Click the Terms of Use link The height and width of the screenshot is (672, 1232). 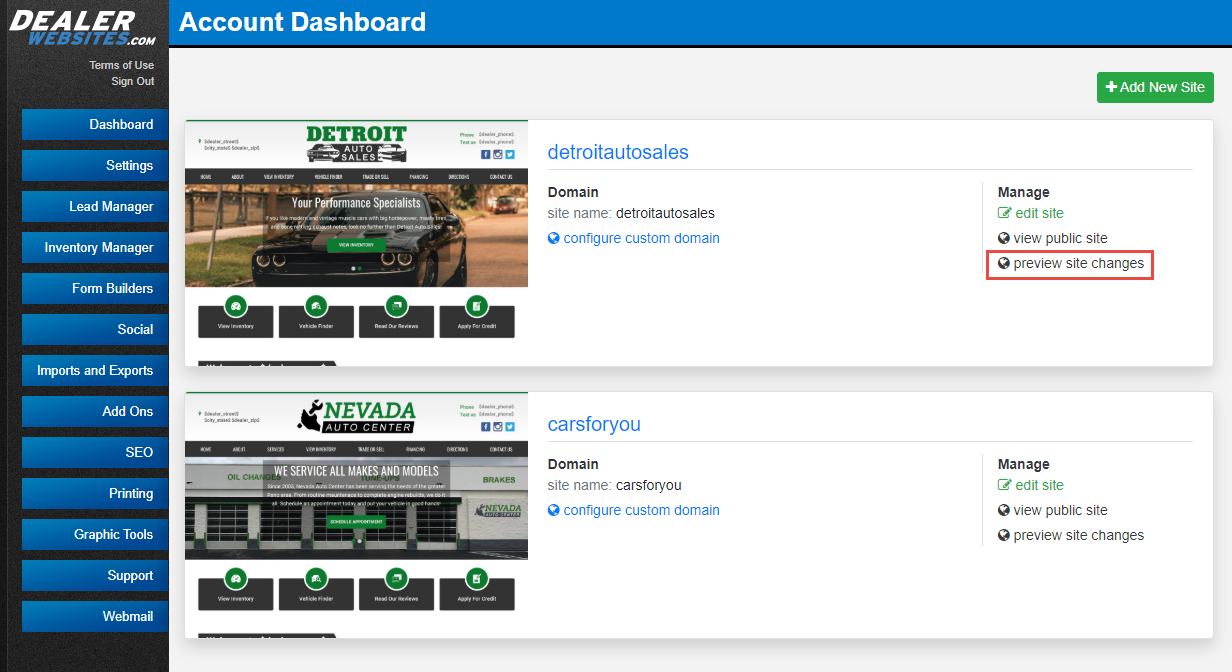[122, 65]
